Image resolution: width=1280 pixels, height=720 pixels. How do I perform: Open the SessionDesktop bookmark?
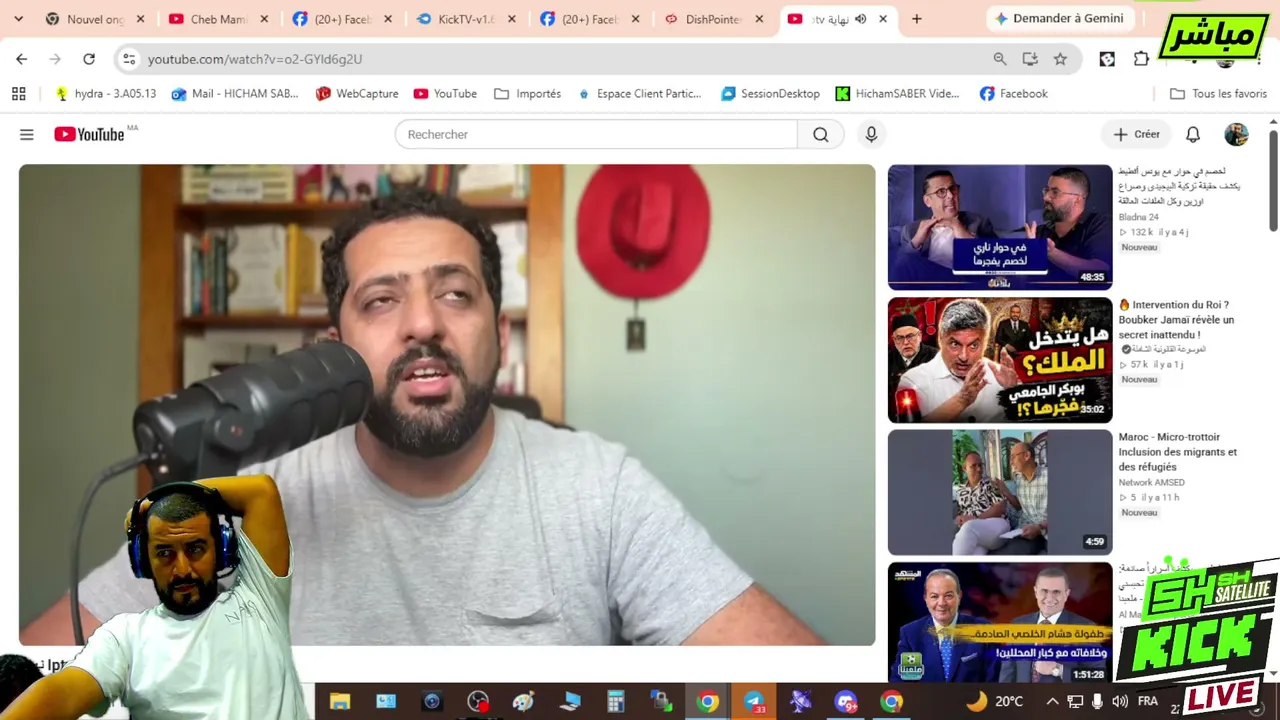pyautogui.click(x=770, y=94)
